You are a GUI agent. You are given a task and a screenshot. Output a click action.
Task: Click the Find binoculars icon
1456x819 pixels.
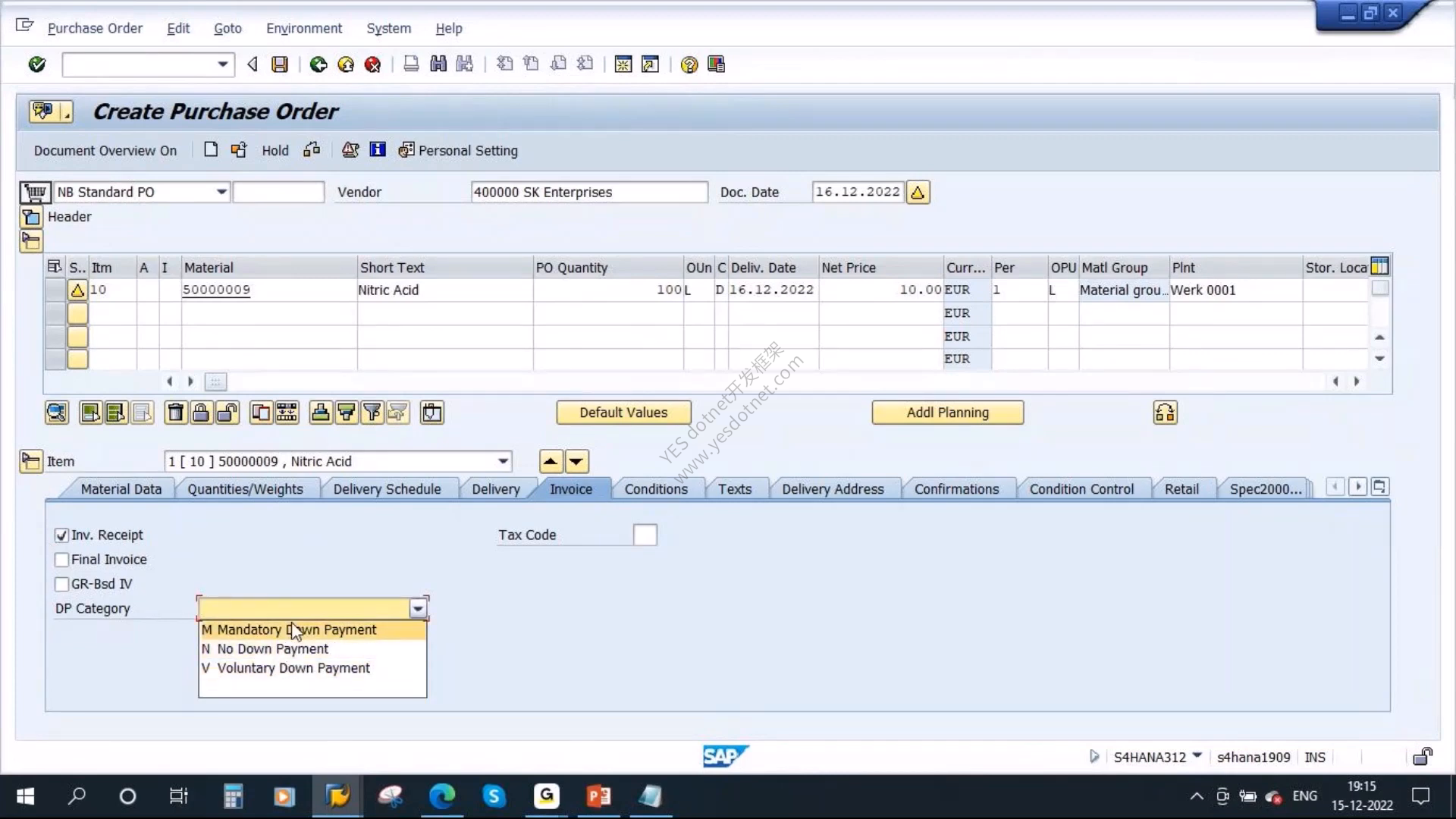click(x=438, y=64)
